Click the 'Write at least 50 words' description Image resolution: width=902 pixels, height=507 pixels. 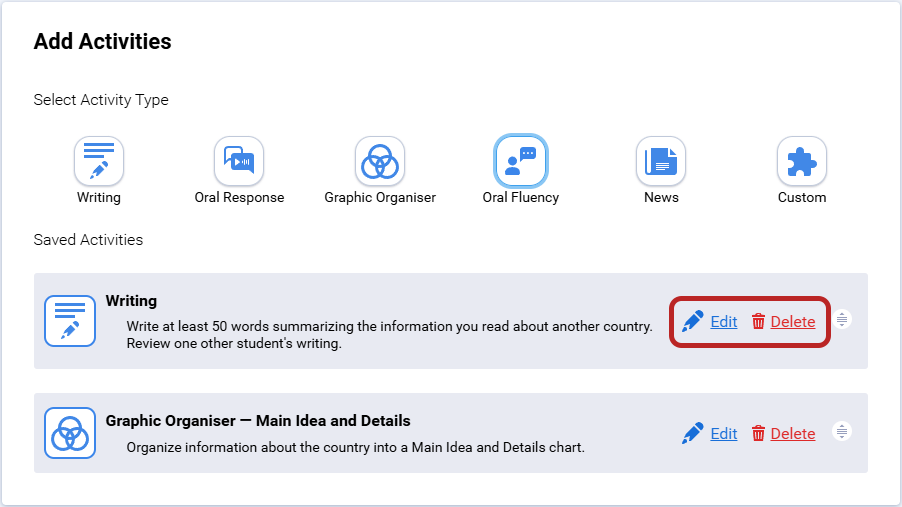click(x=389, y=335)
